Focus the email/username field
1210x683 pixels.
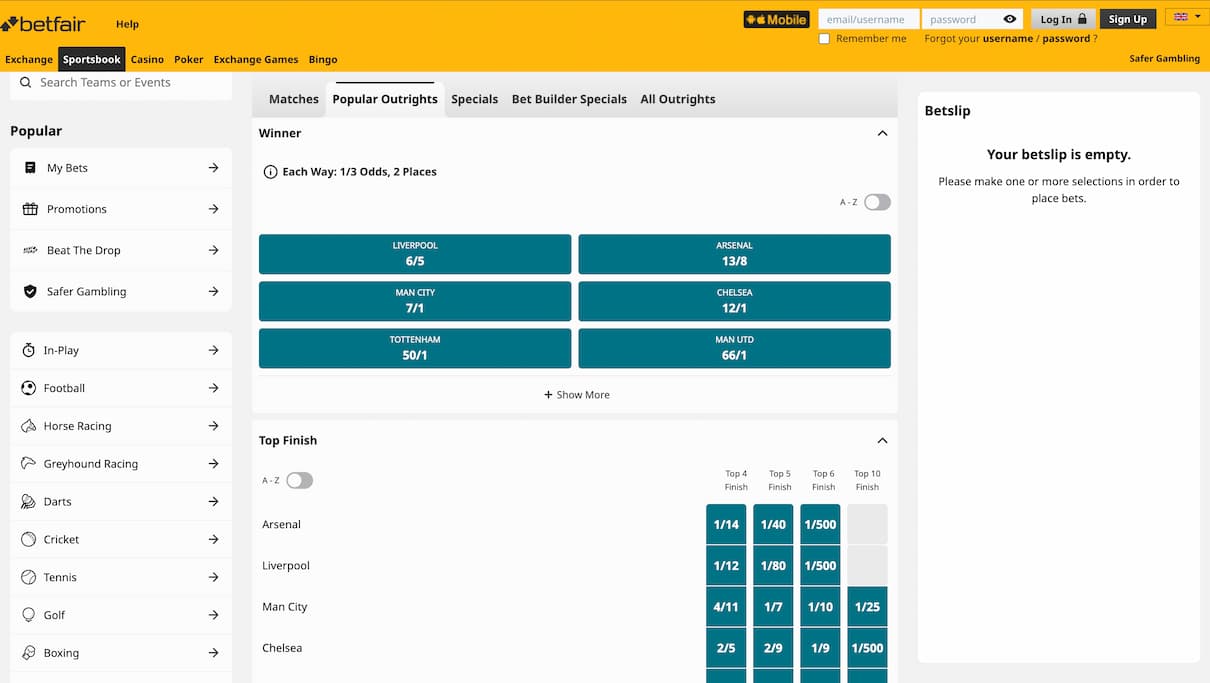868,19
